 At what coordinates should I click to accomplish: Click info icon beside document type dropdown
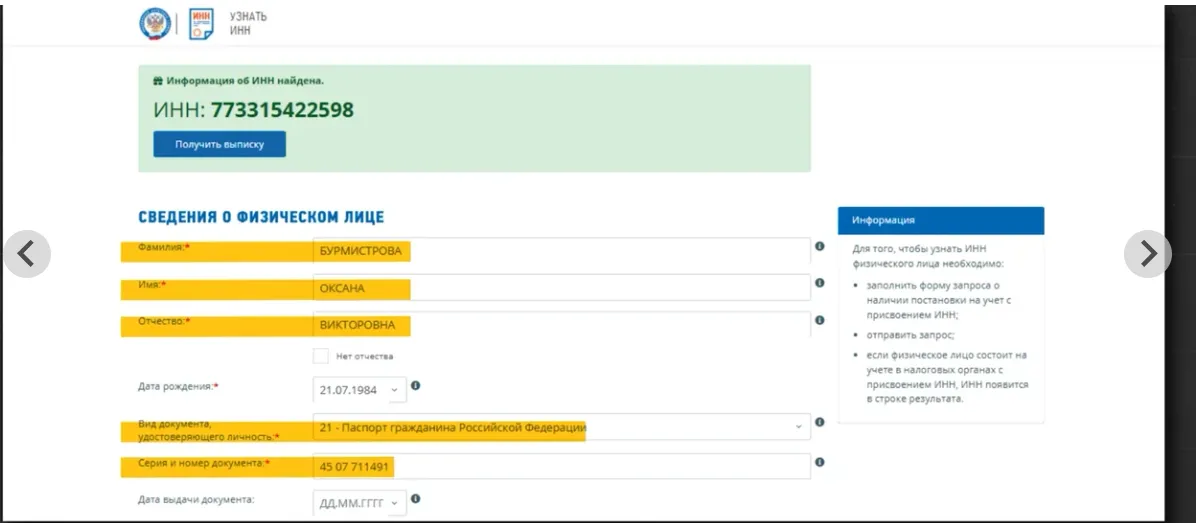[x=819, y=423]
